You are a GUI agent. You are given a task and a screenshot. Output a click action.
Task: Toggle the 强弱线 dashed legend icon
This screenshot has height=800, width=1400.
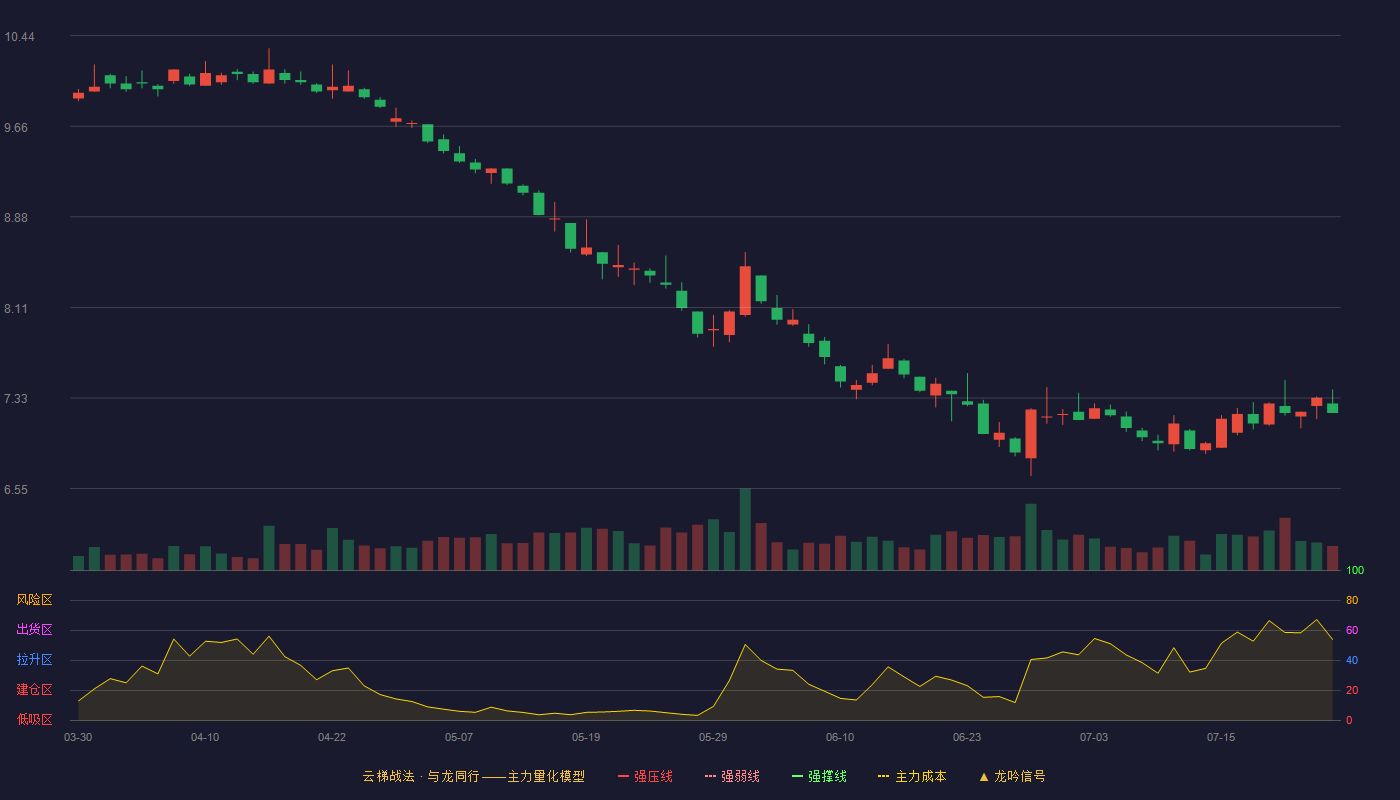point(710,776)
